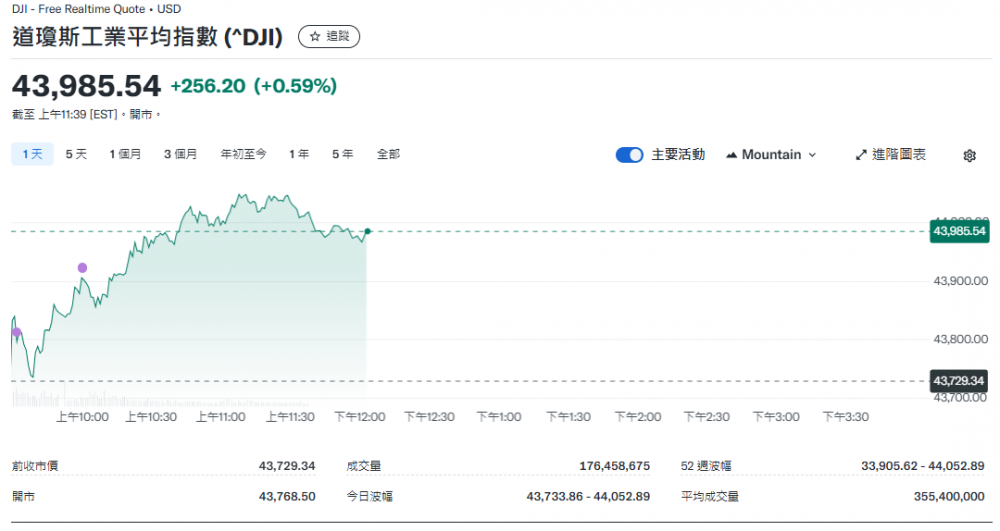Click the 43,985.54 current price label
The image size is (1000, 531).
[959, 231]
